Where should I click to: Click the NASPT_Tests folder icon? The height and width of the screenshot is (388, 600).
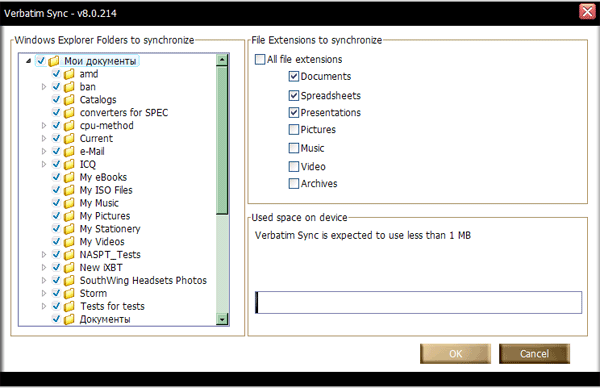[x=69, y=255]
